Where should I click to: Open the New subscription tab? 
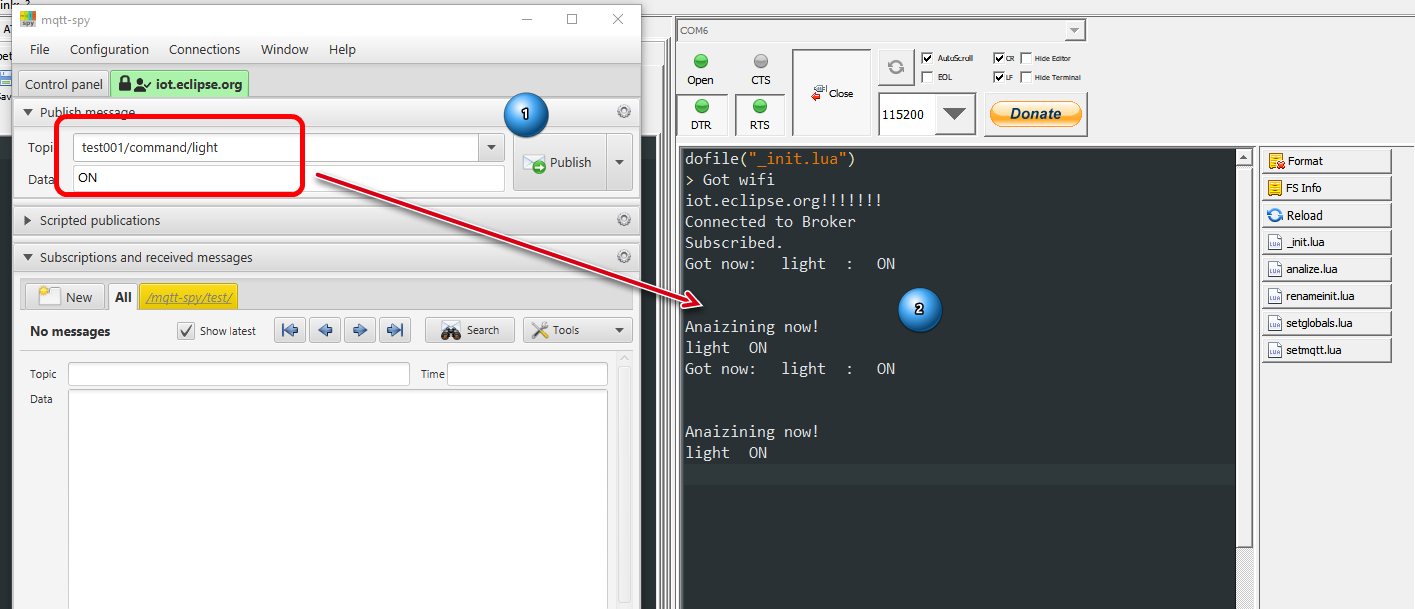[x=65, y=296]
